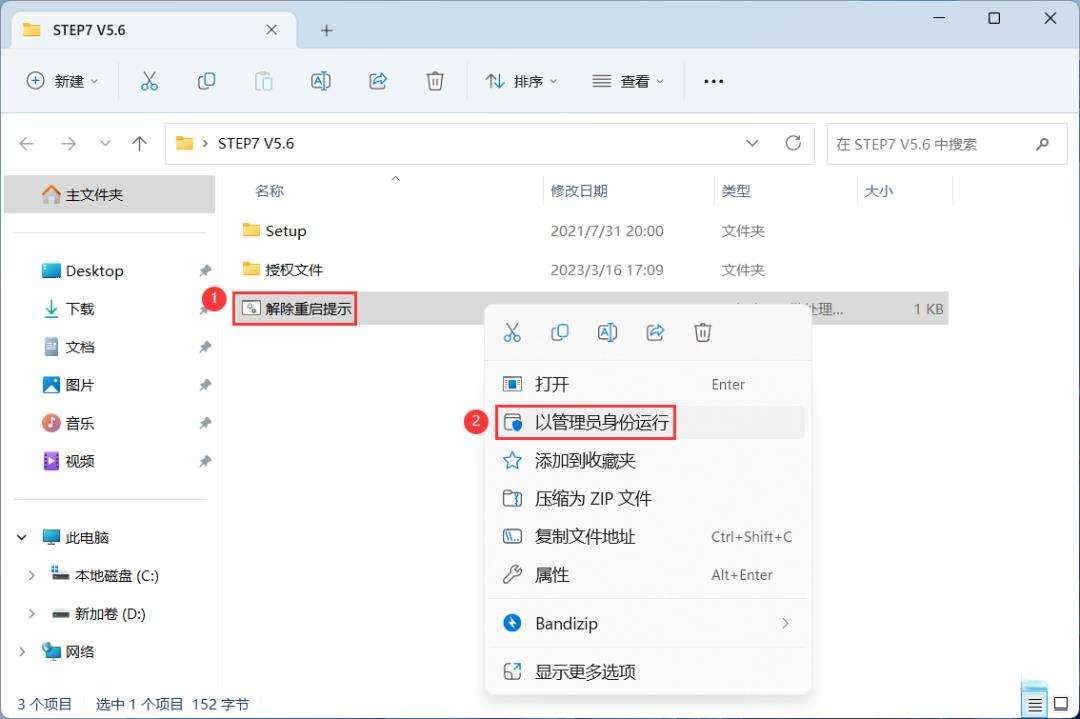The image size is (1080, 719).
Task: Choose 显示更多选项 from the context menu
Action: coord(648,671)
